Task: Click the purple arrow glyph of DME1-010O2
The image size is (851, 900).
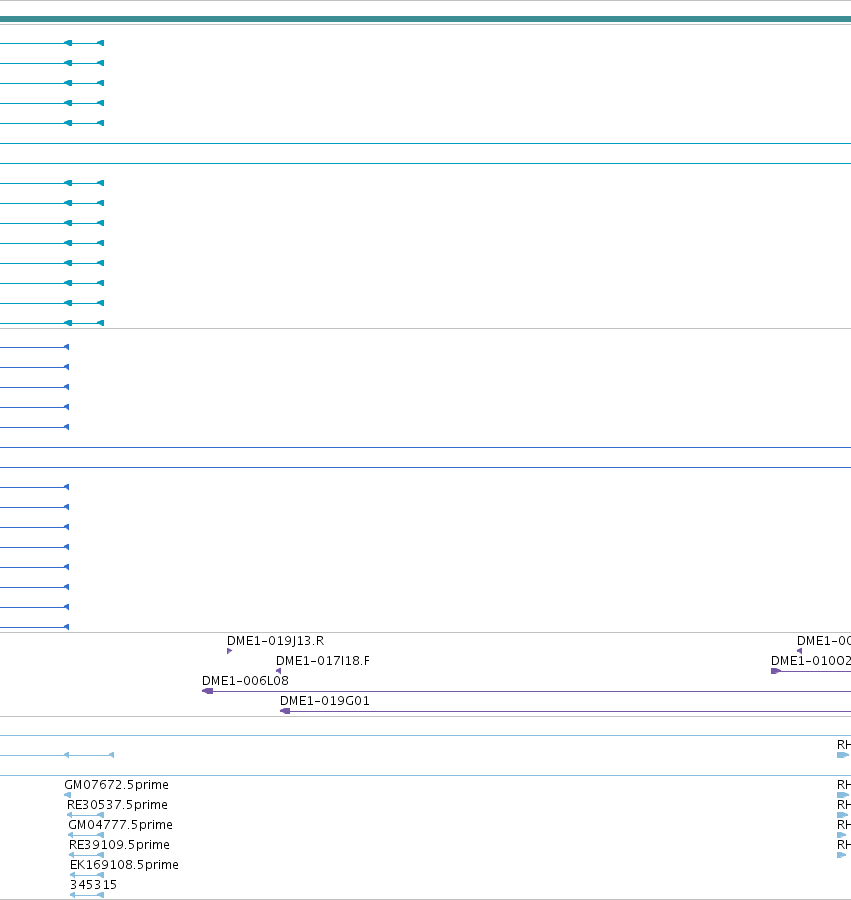Action: click(776, 671)
